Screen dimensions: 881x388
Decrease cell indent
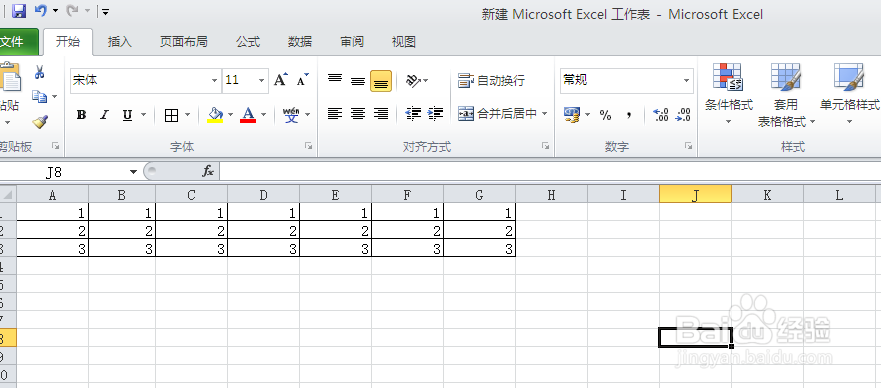(x=414, y=114)
